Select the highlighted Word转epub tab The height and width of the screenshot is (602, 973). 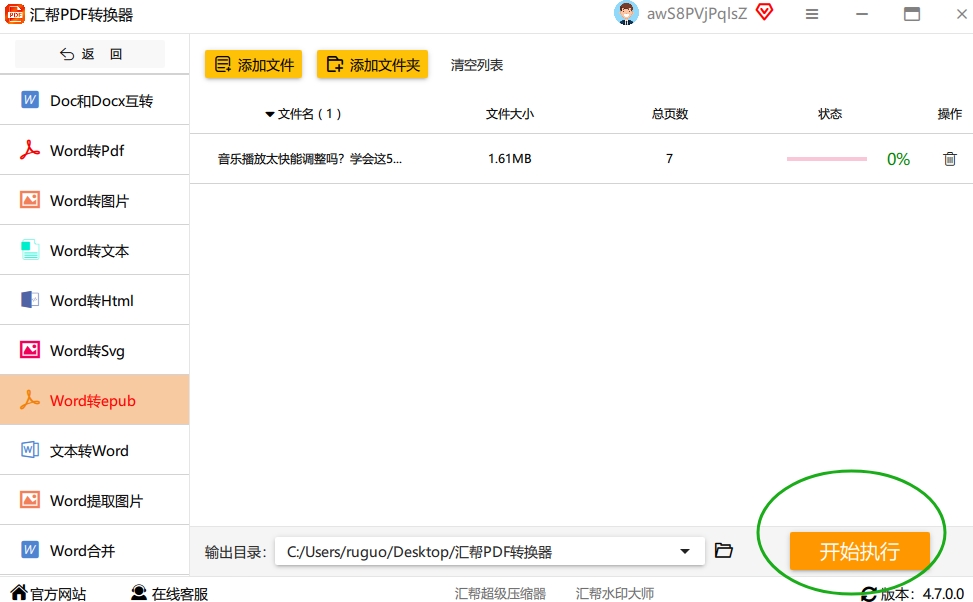pos(94,400)
